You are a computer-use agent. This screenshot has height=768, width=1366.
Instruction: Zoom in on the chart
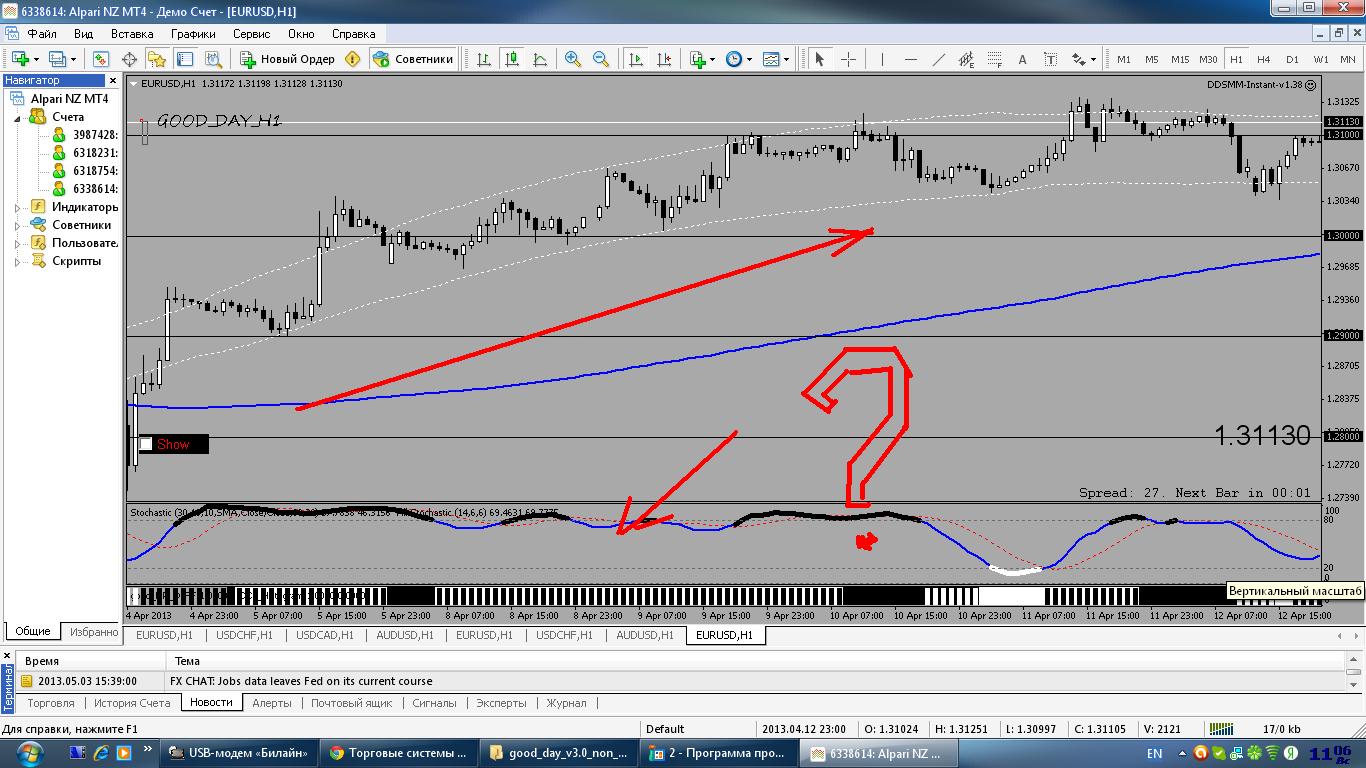(x=572, y=59)
